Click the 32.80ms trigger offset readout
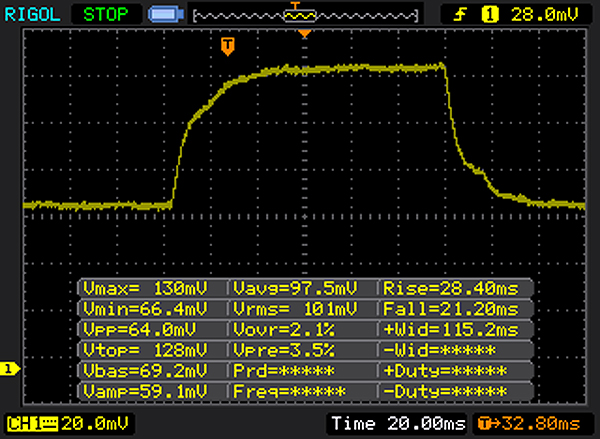This screenshot has height=439, width=600. tap(530, 424)
